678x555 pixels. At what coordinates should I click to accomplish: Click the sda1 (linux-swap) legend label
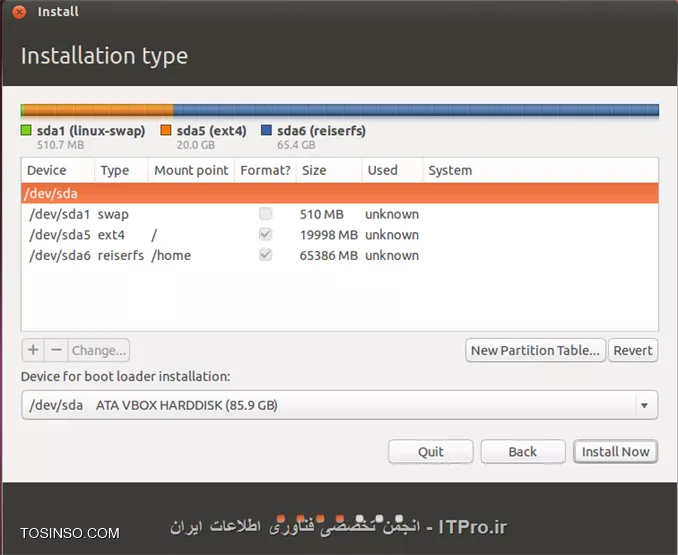pyautogui.click(x=91, y=131)
